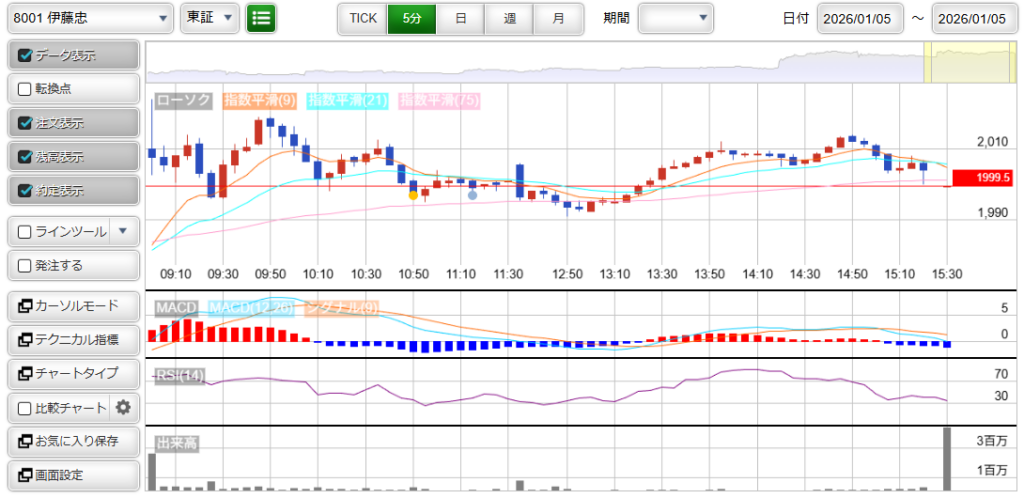Toggle the 発注する checkbox
1024x498 pixels.
26,265
